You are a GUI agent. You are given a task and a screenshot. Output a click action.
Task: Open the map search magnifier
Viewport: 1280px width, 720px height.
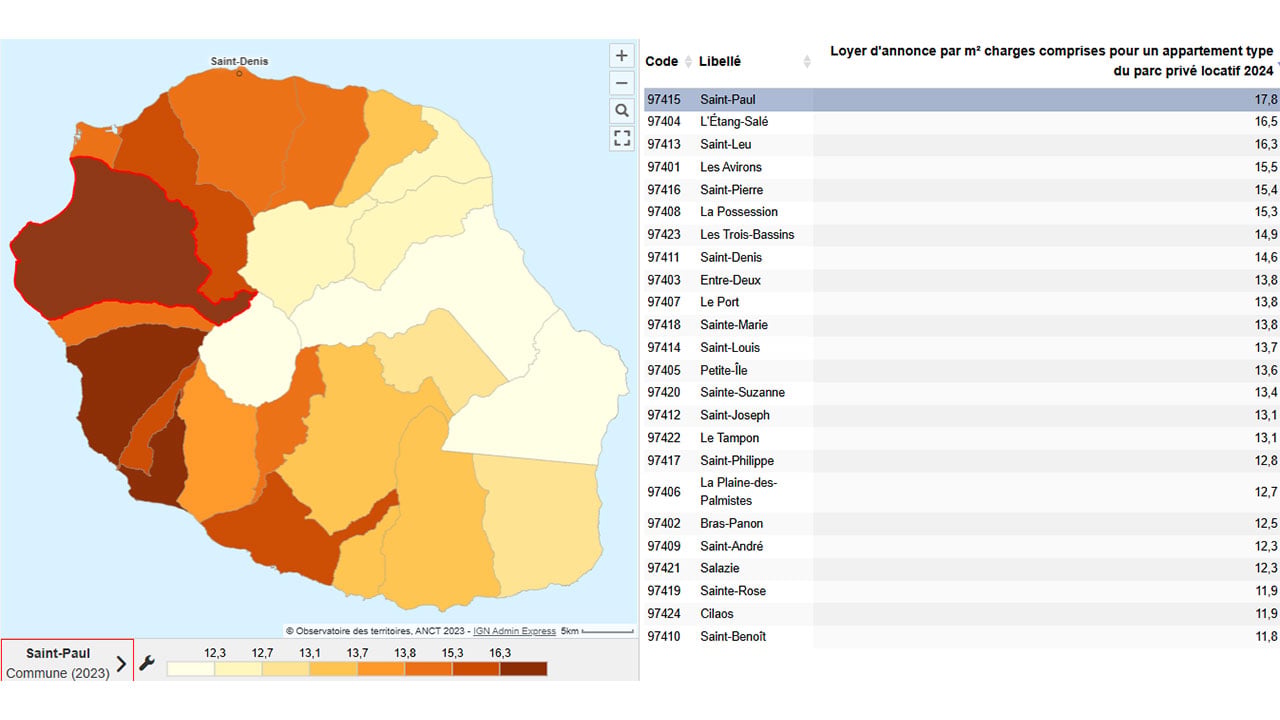click(622, 110)
